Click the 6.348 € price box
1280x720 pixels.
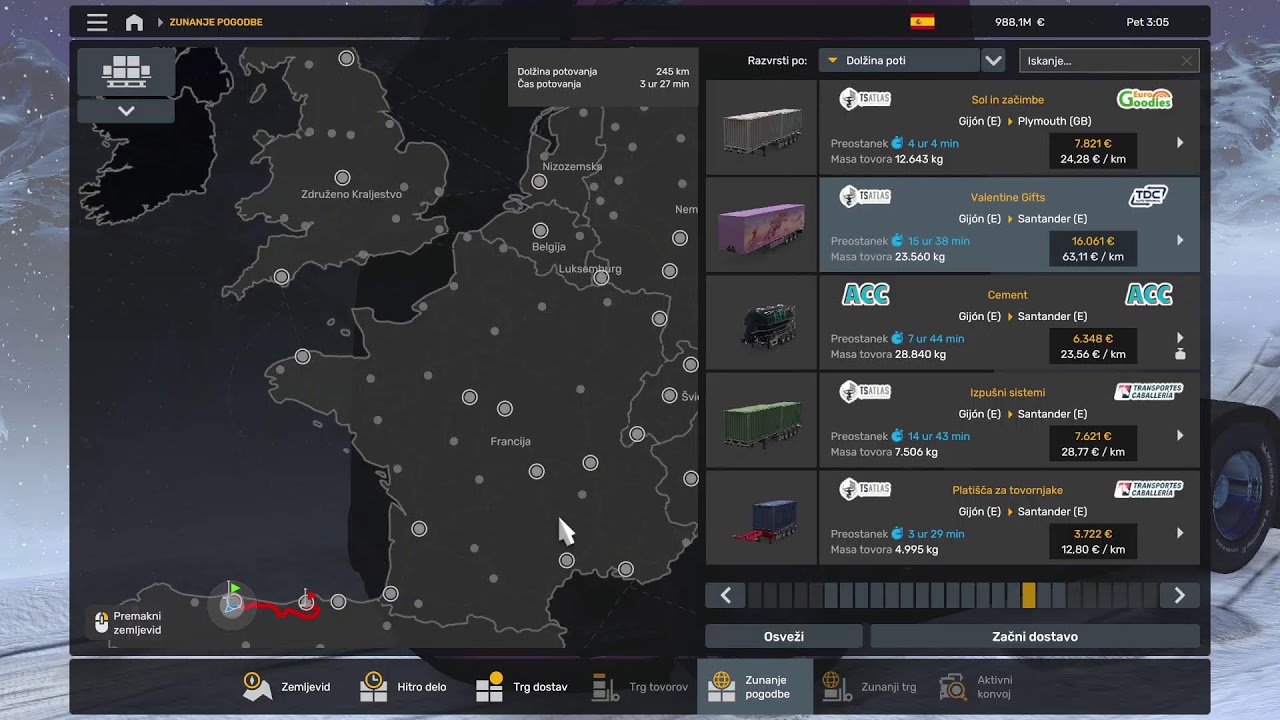pos(1093,346)
